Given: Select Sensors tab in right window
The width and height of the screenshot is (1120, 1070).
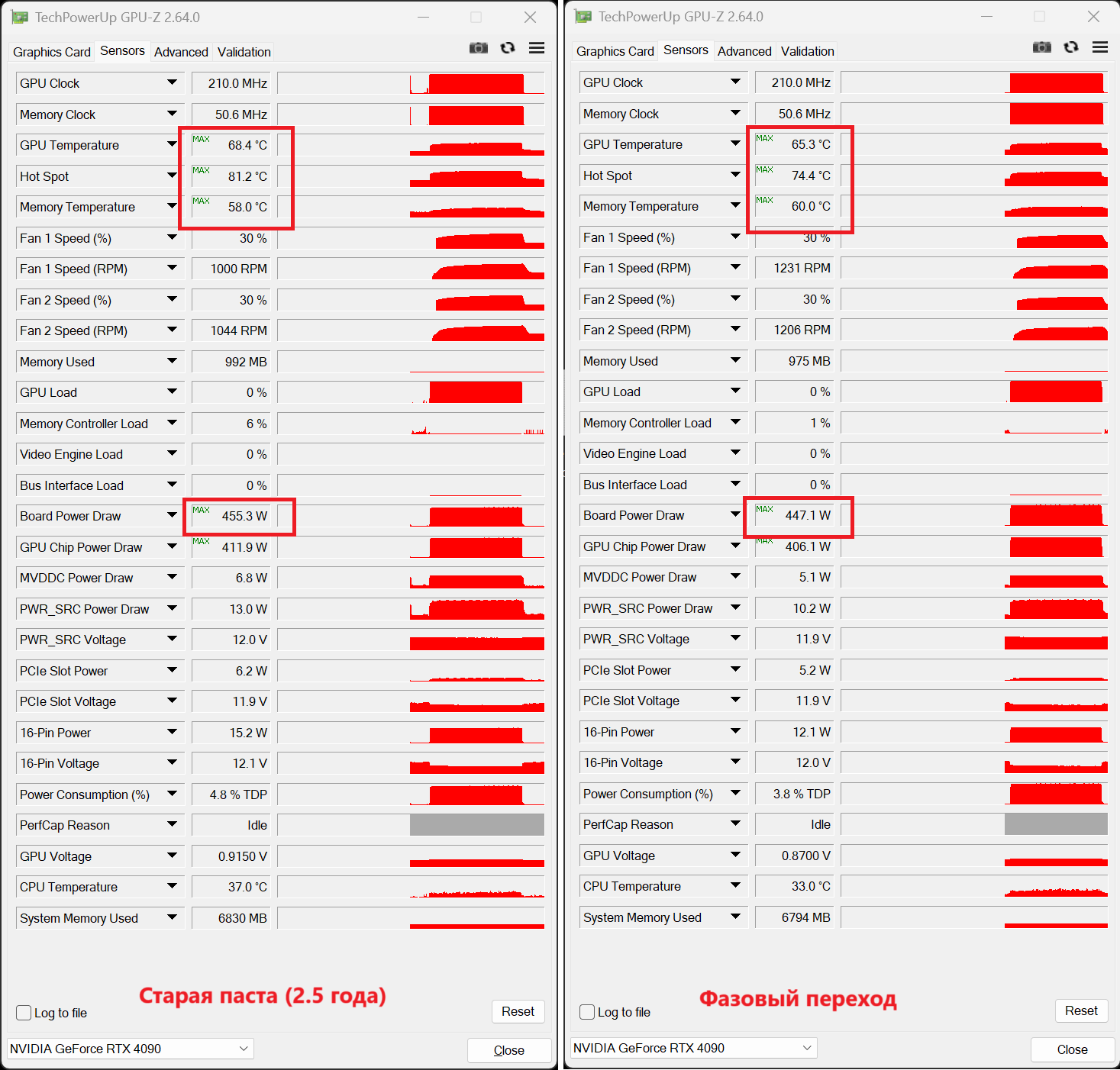Looking at the screenshot, I should tap(686, 50).
